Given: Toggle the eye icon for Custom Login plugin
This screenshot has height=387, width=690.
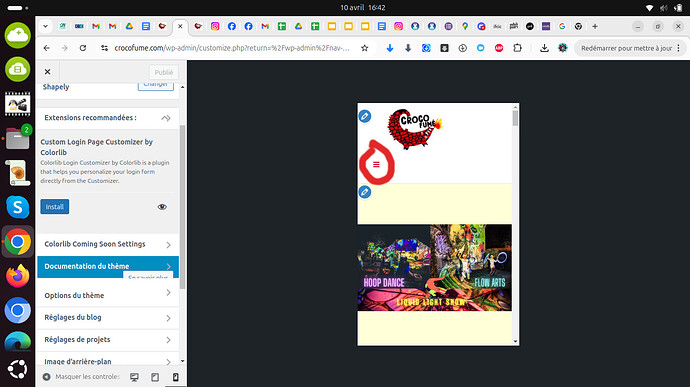Looking at the screenshot, I should point(162,206).
